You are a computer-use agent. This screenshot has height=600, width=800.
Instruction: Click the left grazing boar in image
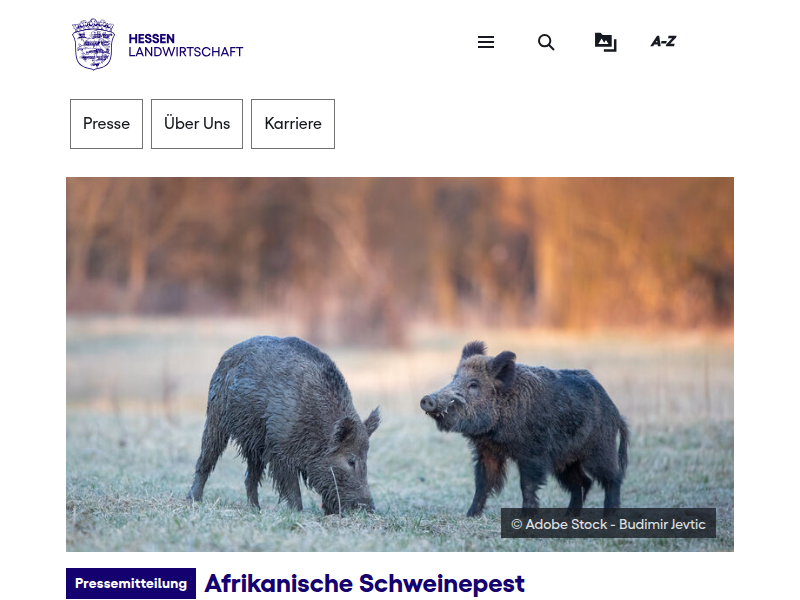pos(286,424)
